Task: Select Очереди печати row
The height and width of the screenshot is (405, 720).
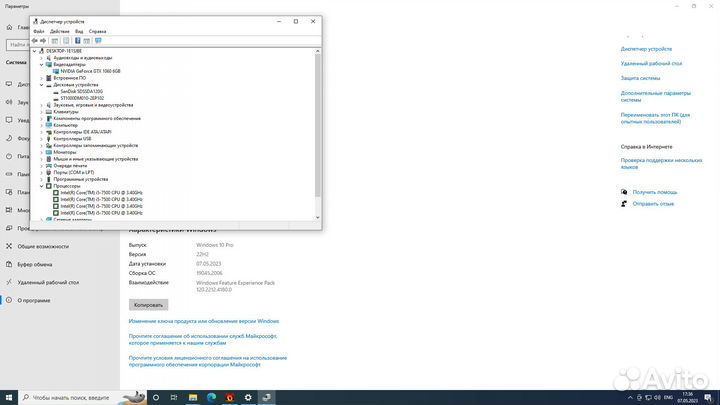Action: [x=70, y=166]
